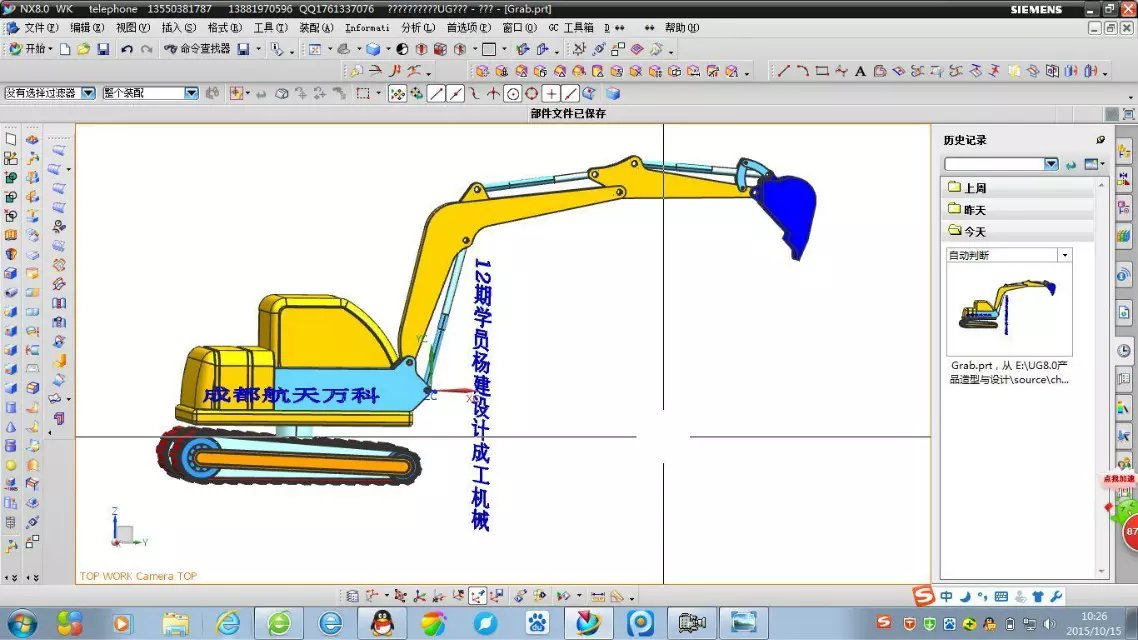Click the Windows Start orb
Viewport: 1138px width, 640px height.
(x=22, y=623)
